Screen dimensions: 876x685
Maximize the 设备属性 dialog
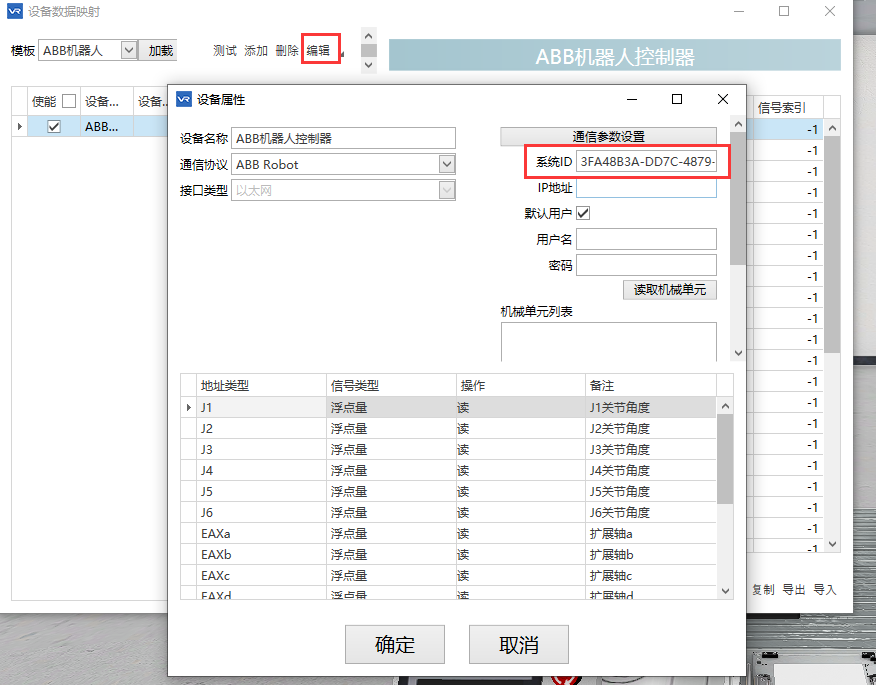(677, 99)
